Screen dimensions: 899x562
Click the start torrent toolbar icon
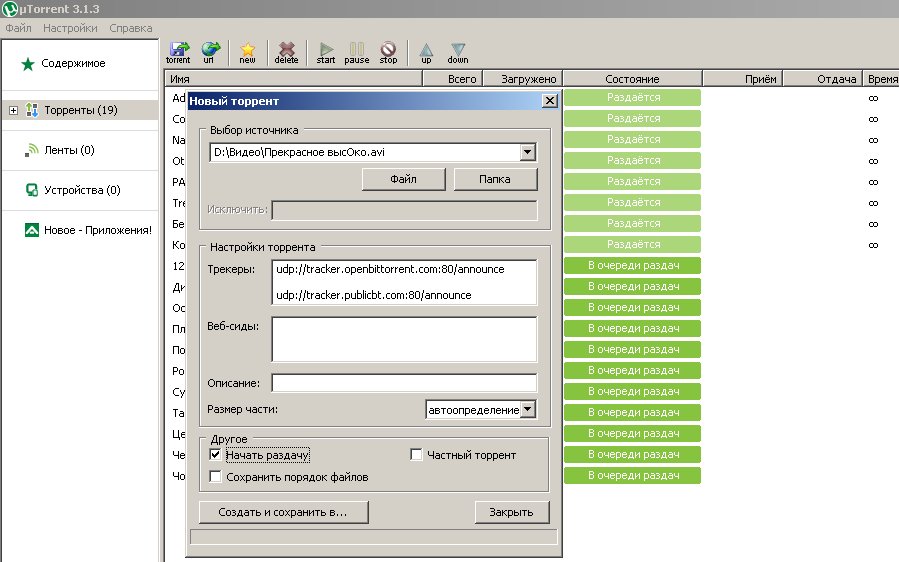(x=326, y=52)
